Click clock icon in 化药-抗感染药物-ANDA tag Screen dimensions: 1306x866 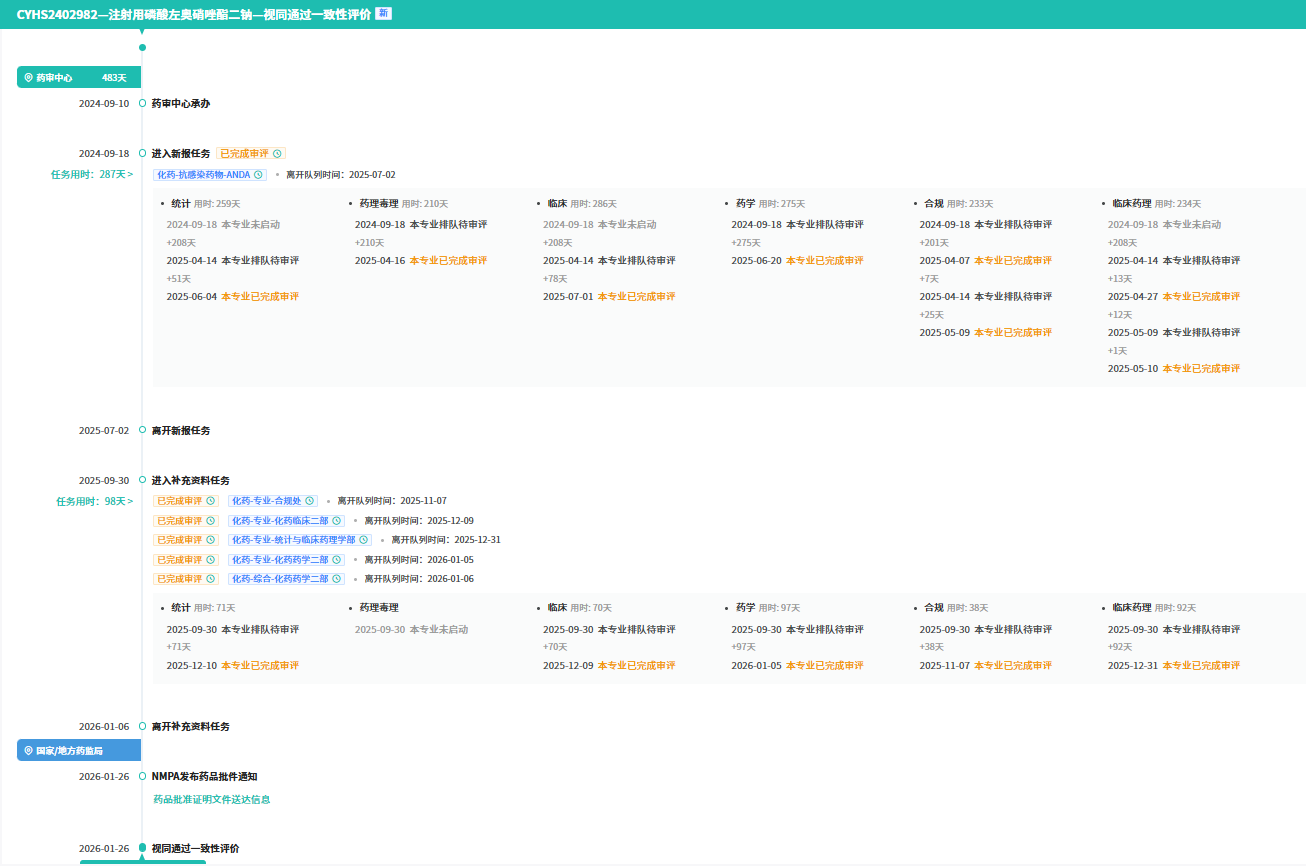258,175
